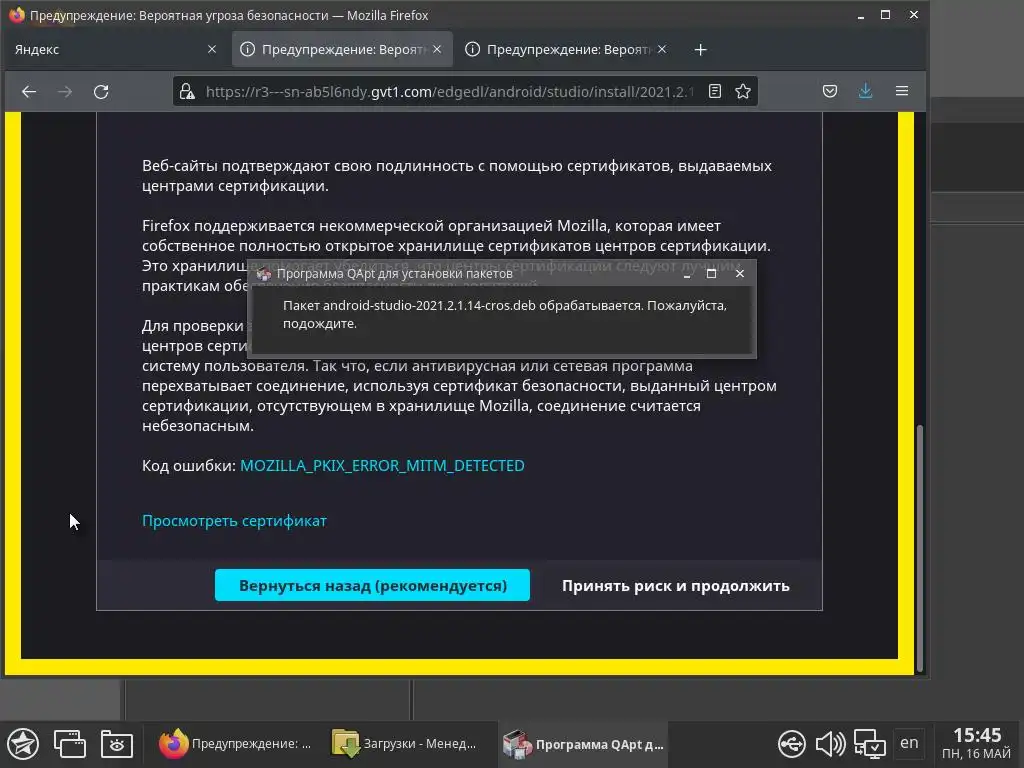Open a new tab with plus button

tap(701, 50)
